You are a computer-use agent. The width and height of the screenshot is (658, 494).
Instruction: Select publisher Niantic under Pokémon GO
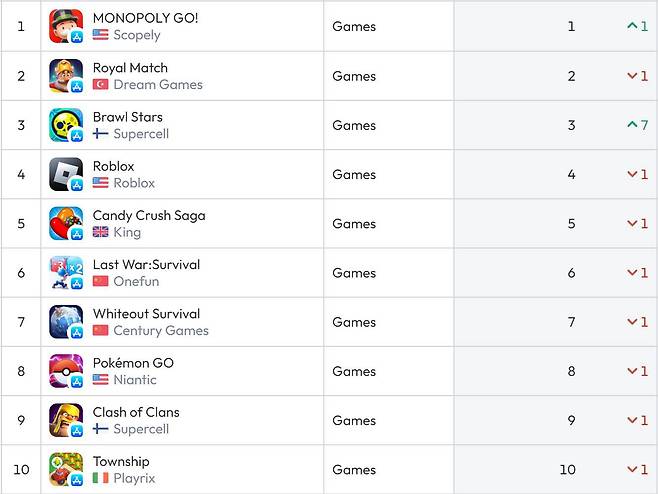point(135,380)
